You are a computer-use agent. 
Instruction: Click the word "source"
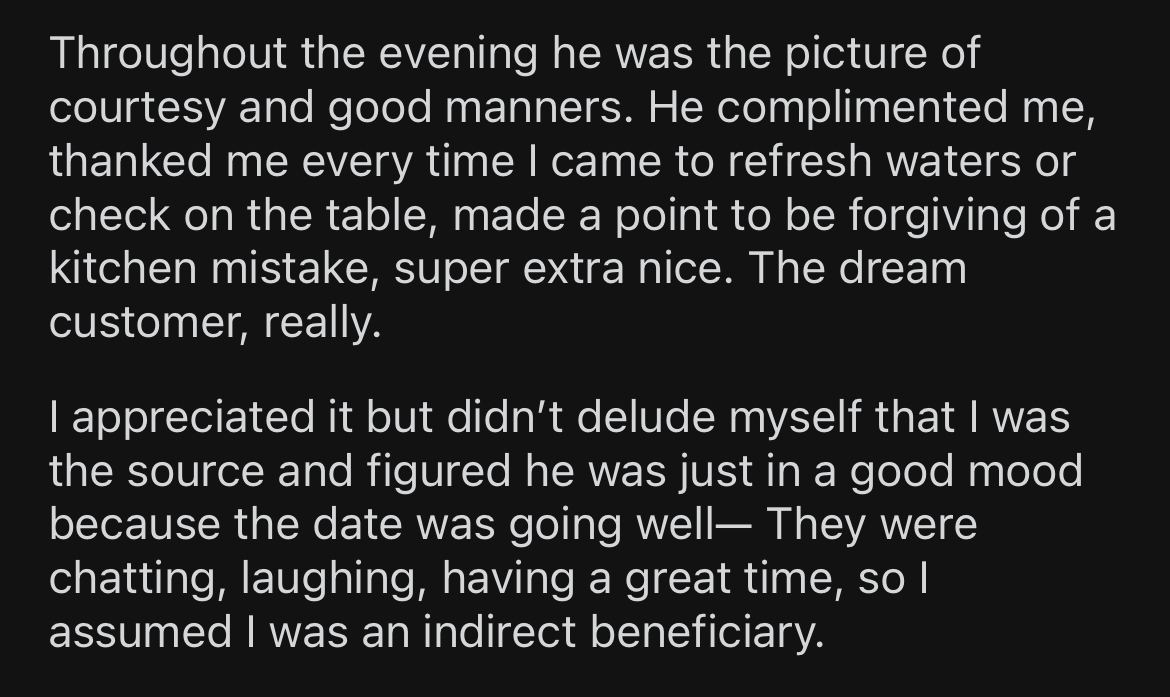[x=195, y=472]
